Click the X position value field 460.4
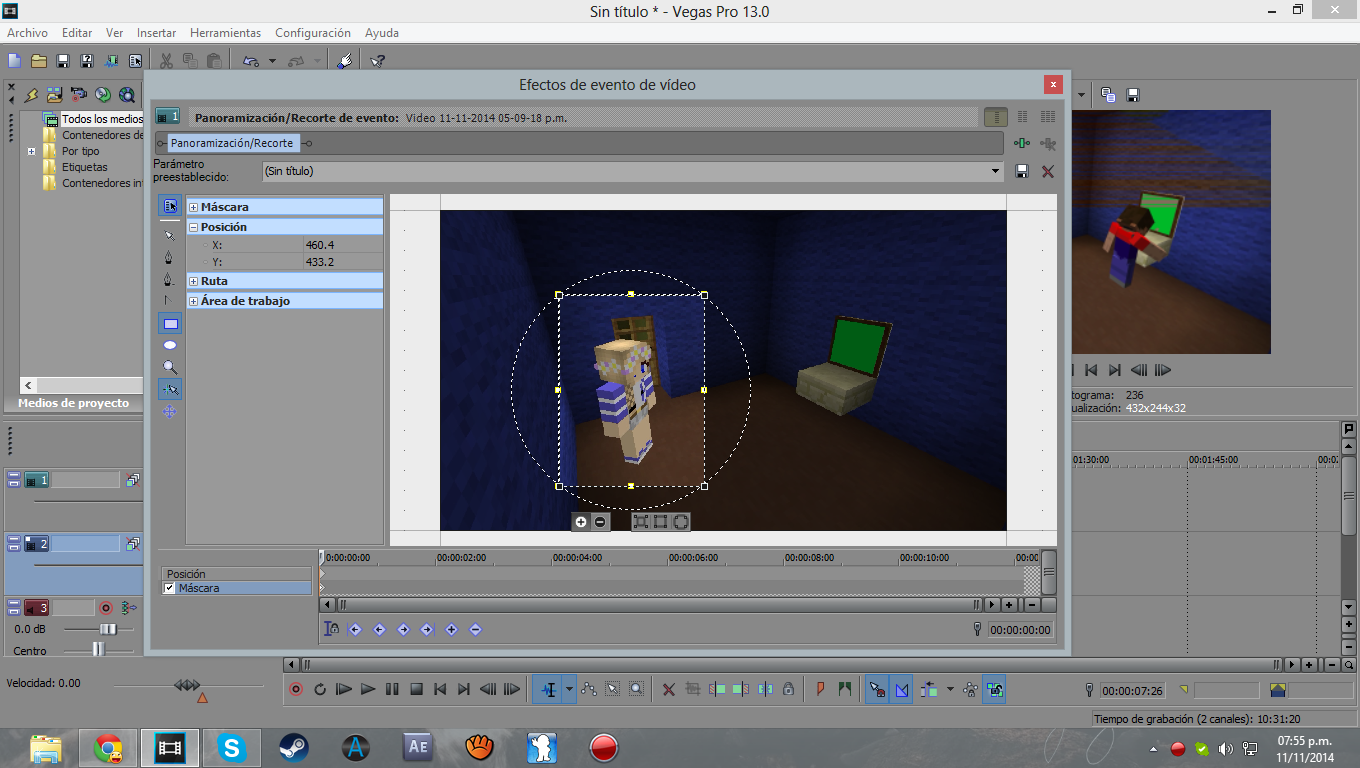This screenshot has width=1360, height=768. click(343, 245)
